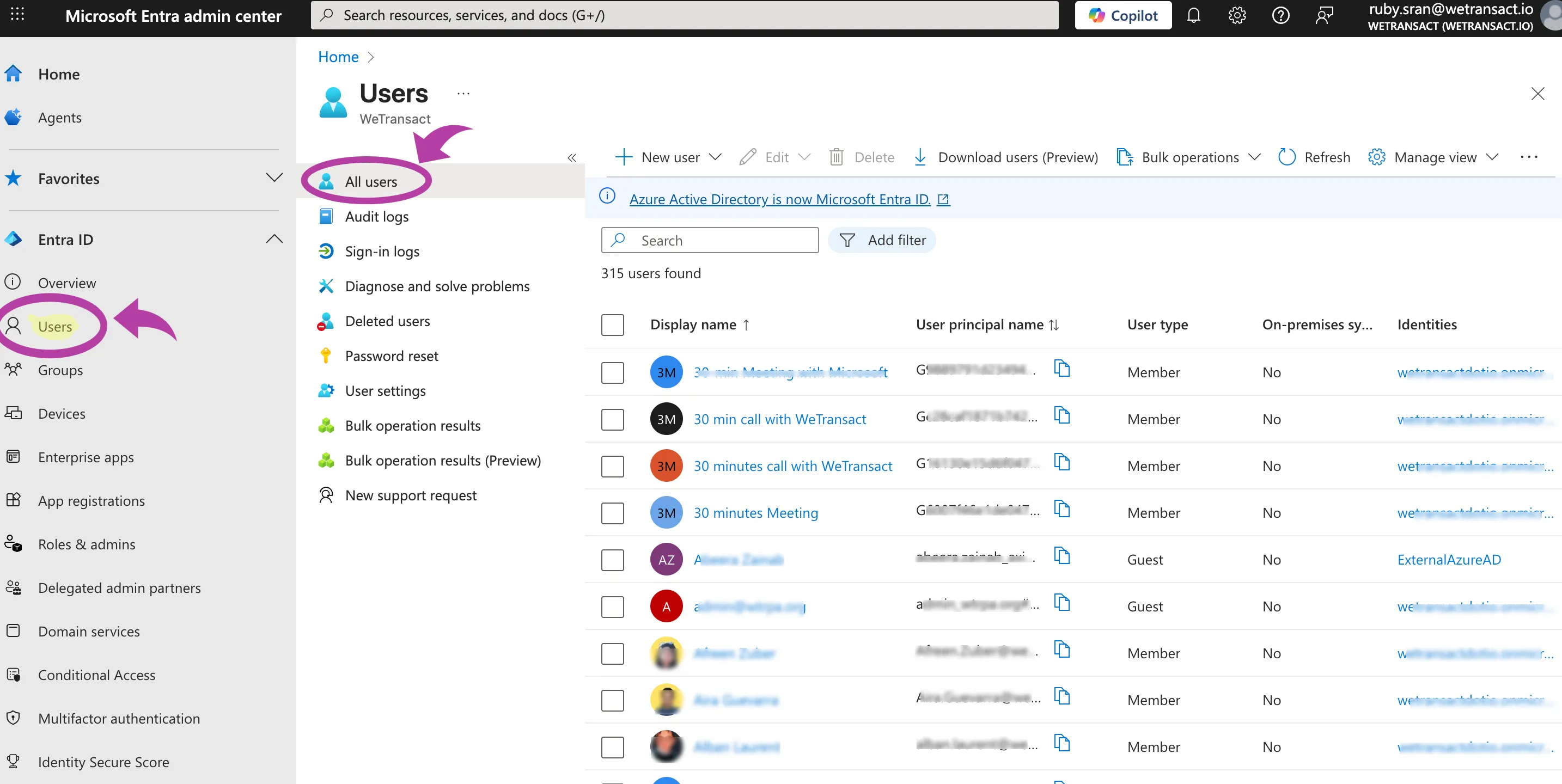Open 30 minutes Meeting user
This screenshot has width=1562, height=784.
click(755, 513)
